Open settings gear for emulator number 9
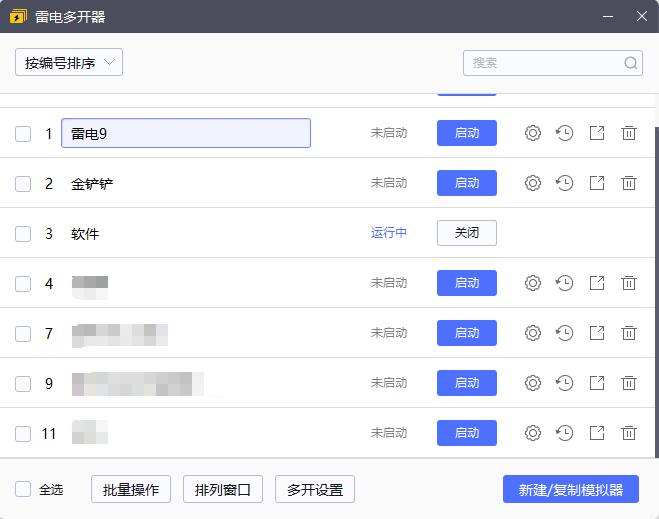This screenshot has width=659, height=519. (532, 383)
